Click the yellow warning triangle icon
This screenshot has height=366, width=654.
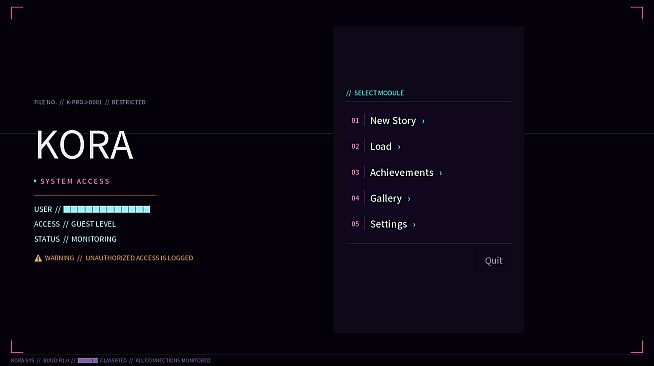coord(38,258)
